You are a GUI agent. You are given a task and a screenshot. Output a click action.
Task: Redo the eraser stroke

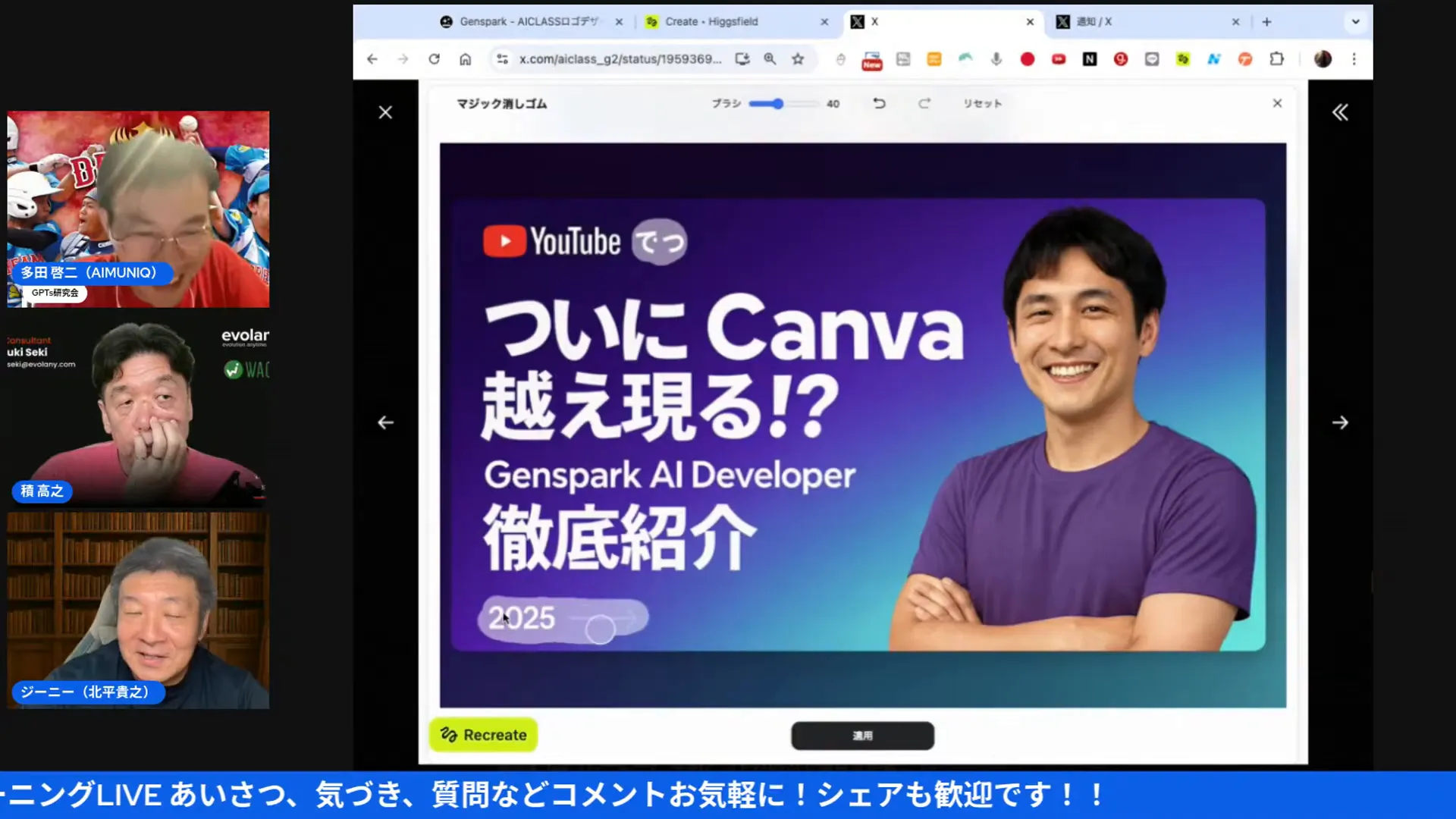click(x=924, y=103)
